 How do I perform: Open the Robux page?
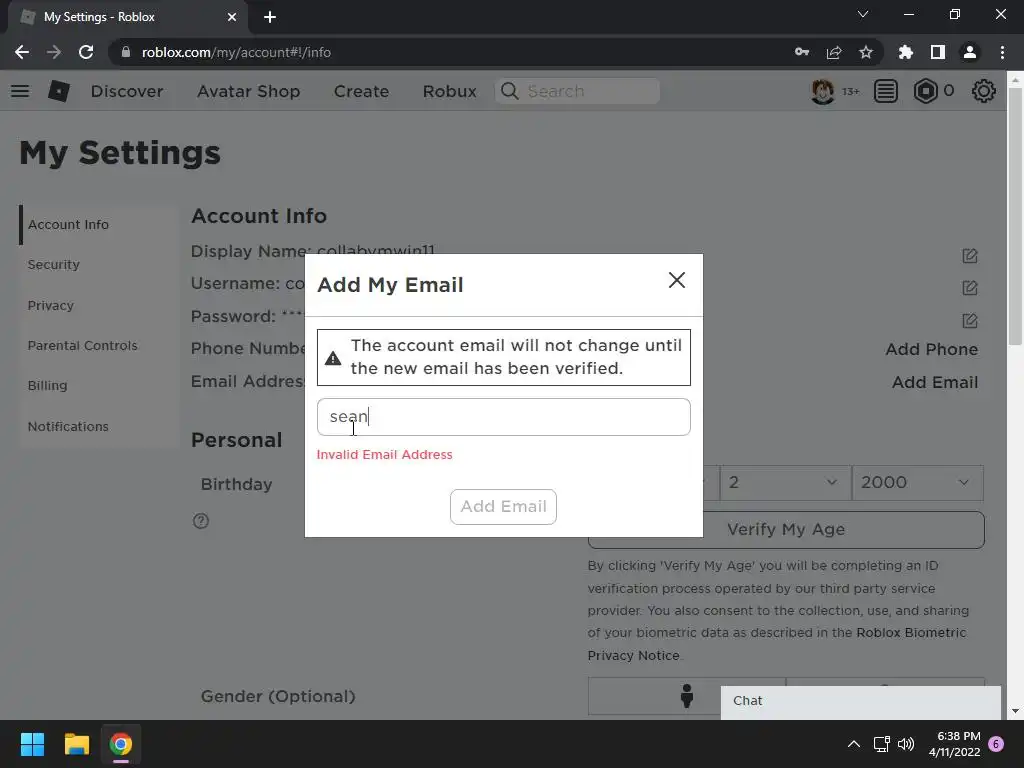click(x=449, y=91)
